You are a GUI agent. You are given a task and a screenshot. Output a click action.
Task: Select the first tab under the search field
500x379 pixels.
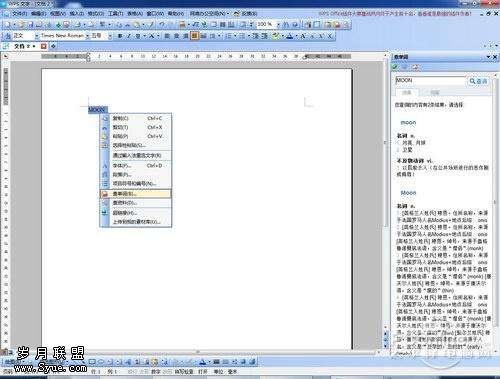pyautogui.click(x=406, y=92)
